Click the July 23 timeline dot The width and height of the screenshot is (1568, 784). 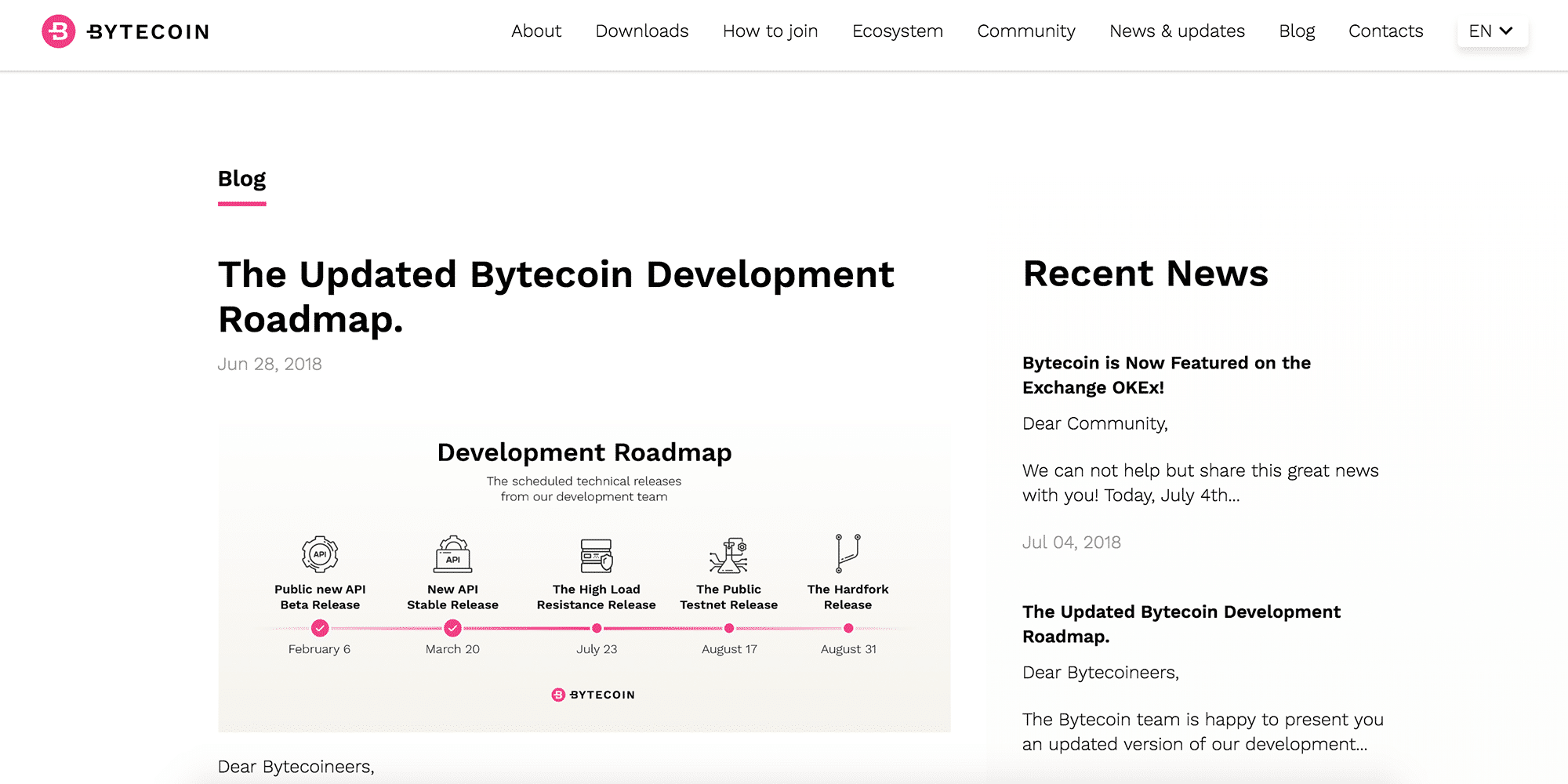pyautogui.click(x=597, y=628)
